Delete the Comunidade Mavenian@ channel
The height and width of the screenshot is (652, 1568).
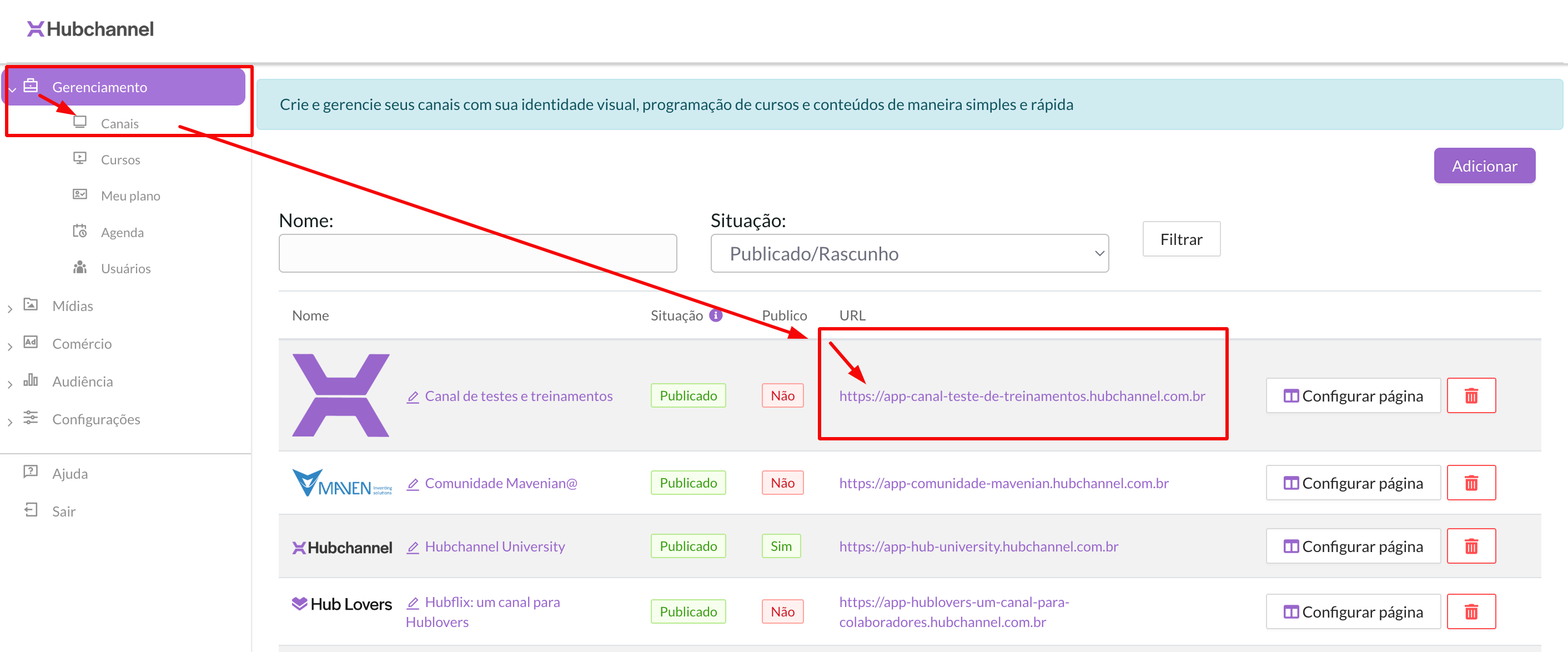[1471, 483]
